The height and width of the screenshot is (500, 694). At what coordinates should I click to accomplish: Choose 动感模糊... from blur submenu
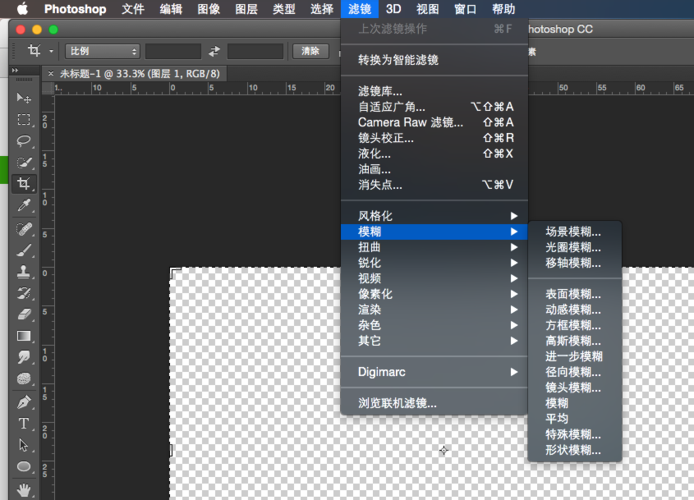click(x=575, y=309)
